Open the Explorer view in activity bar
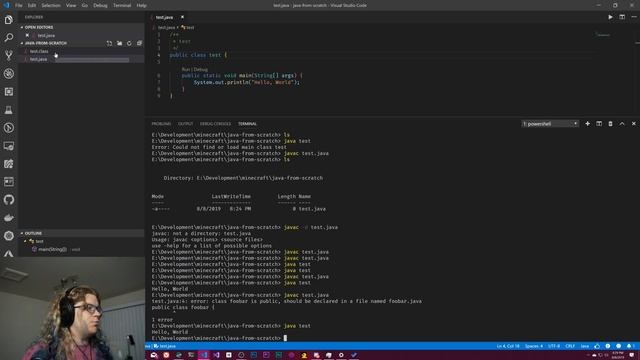The image size is (640, 360). pos(9,20)
